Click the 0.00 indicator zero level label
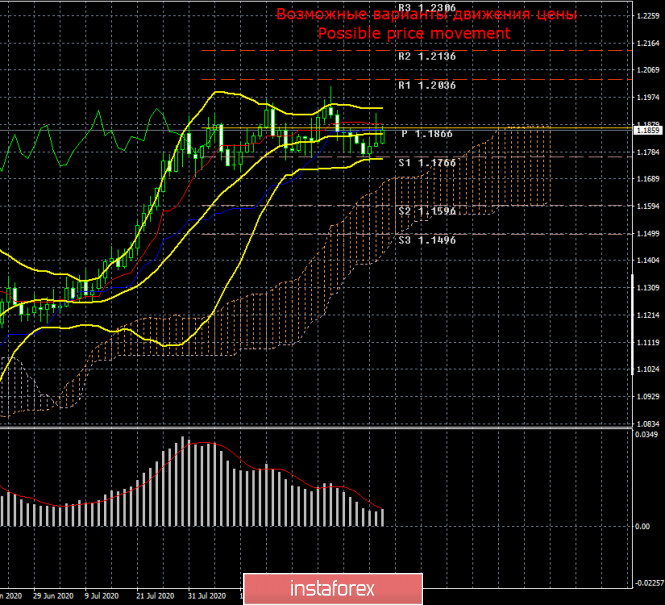665x605 pixels. 643,526
